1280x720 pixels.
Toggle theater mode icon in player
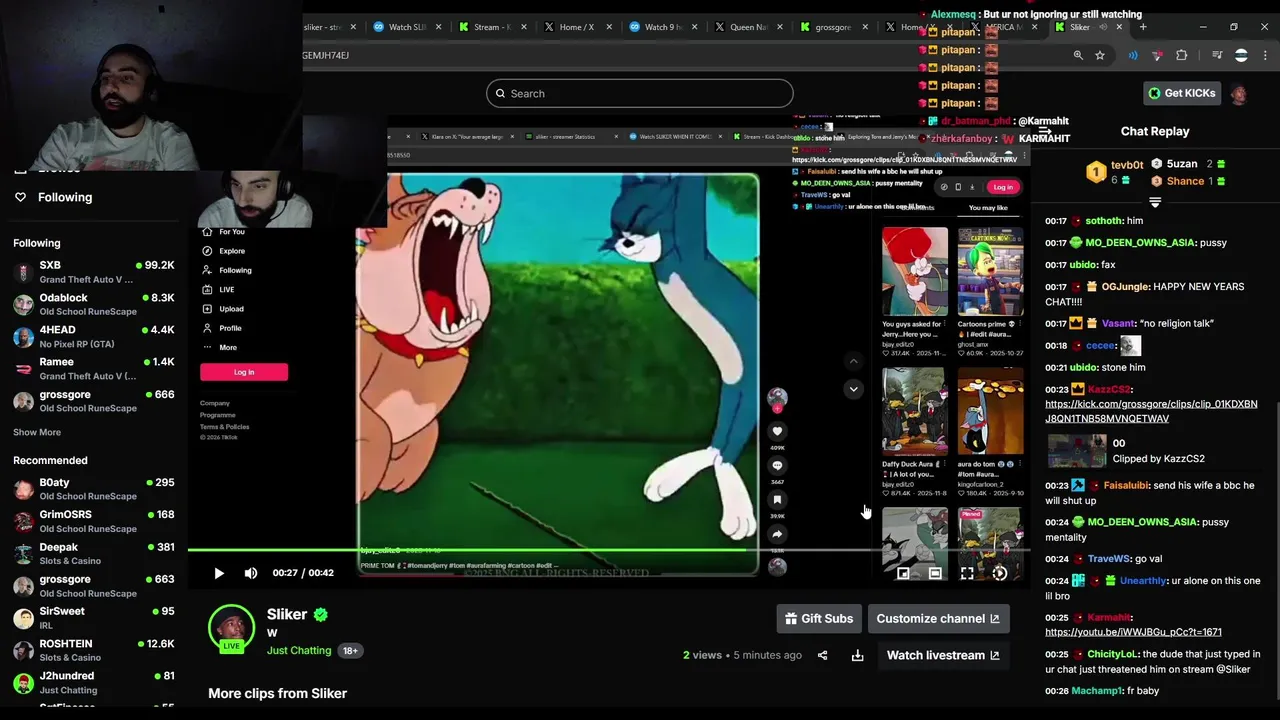click(x=935, y=573)
